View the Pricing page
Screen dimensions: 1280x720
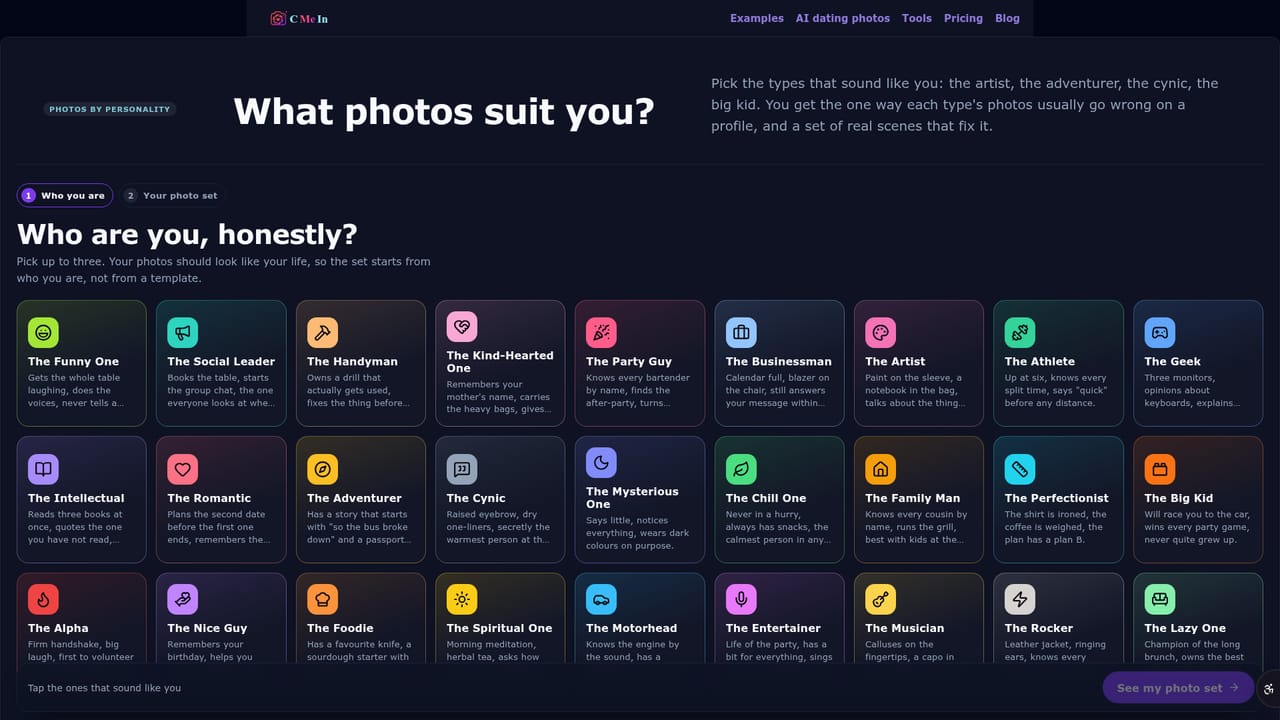tap(963, 18)
